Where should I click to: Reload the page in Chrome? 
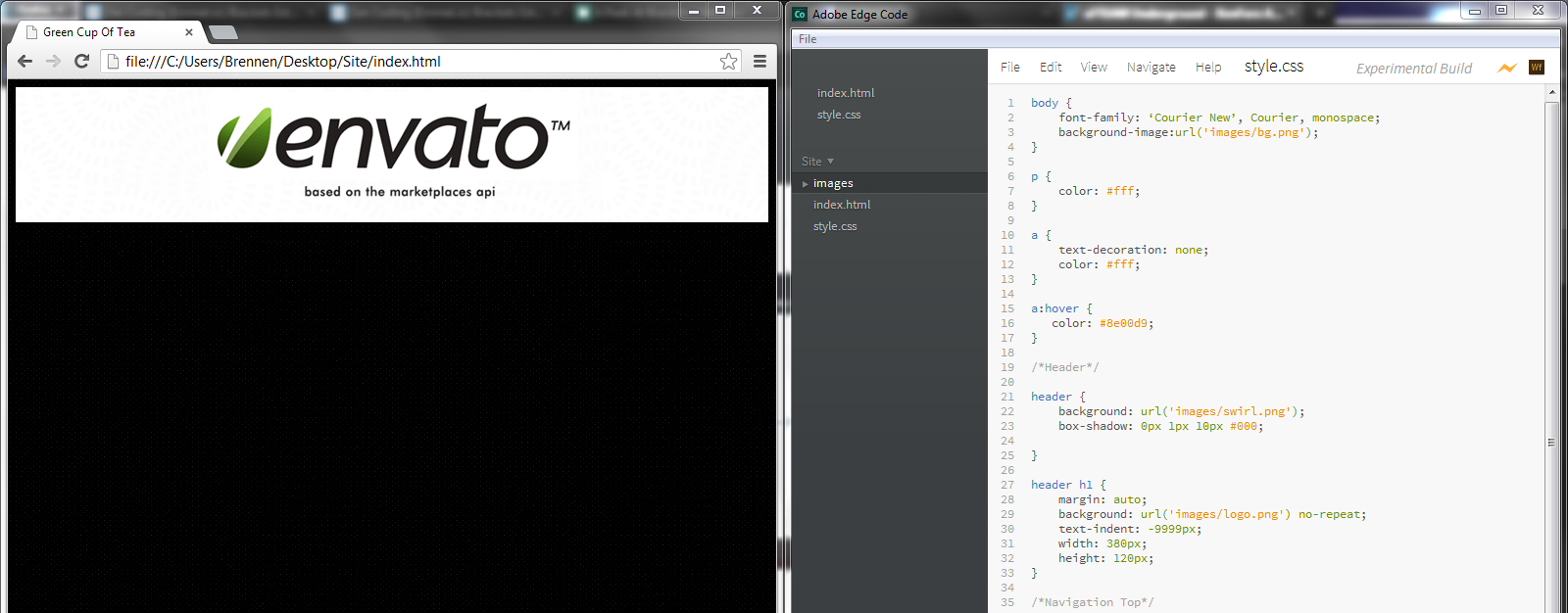(x=82, y=61)
